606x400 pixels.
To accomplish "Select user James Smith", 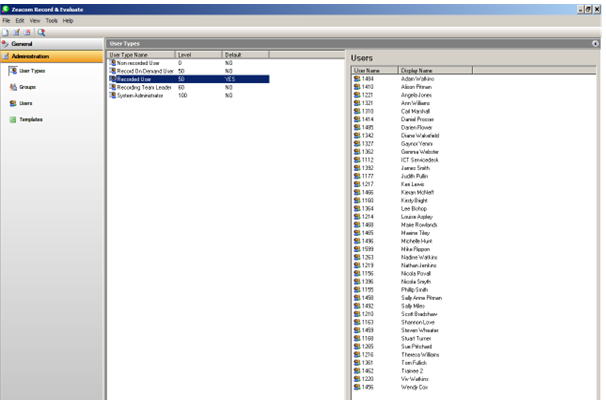I will pyautogui.click(x=415, y=168).
